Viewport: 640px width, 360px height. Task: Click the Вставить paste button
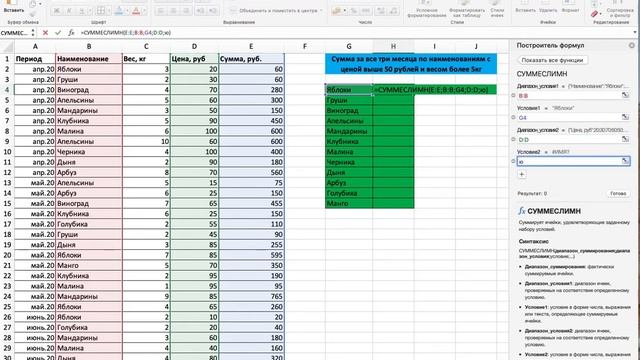13,7
